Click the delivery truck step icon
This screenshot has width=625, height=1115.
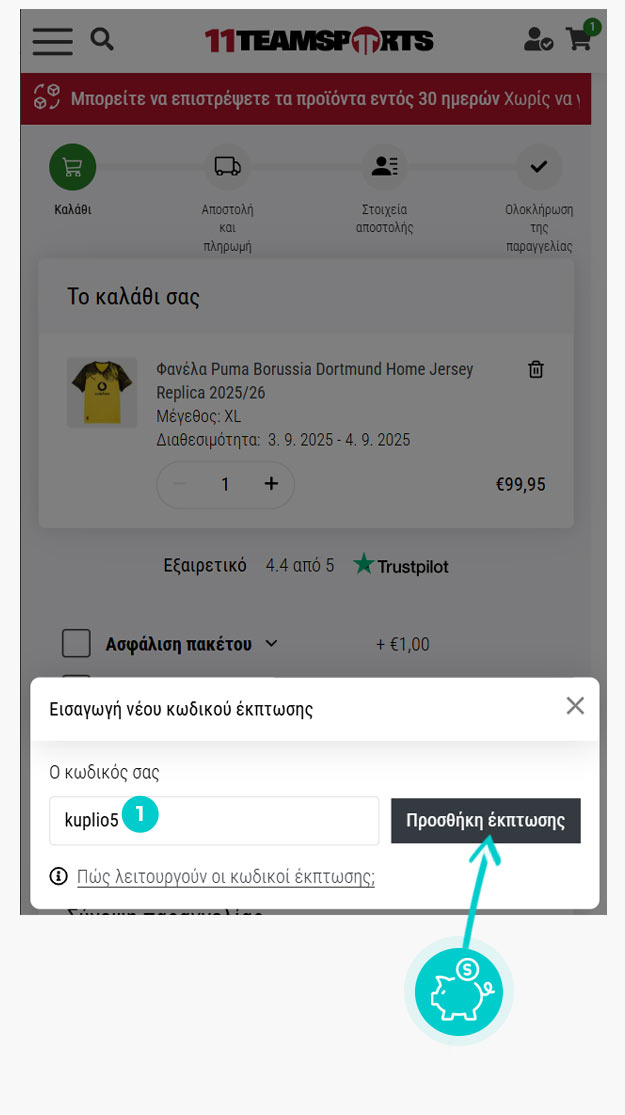click(x=227, y=167)
